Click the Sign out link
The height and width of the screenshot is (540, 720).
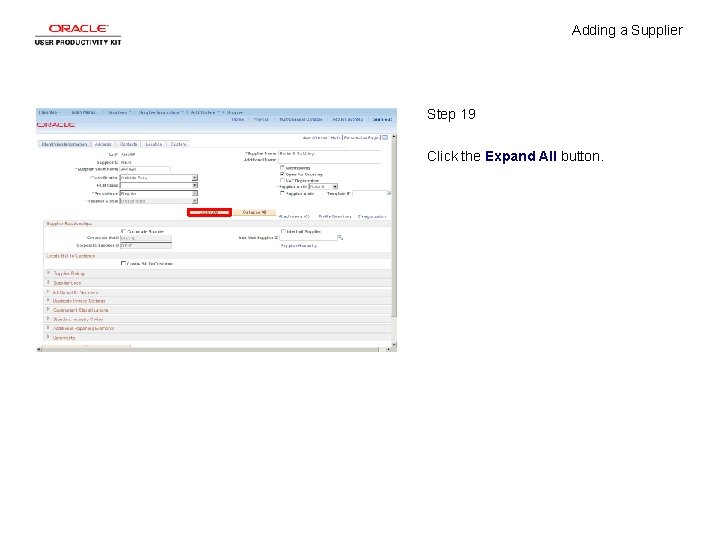pyautogui.click(x=382, y=119)
